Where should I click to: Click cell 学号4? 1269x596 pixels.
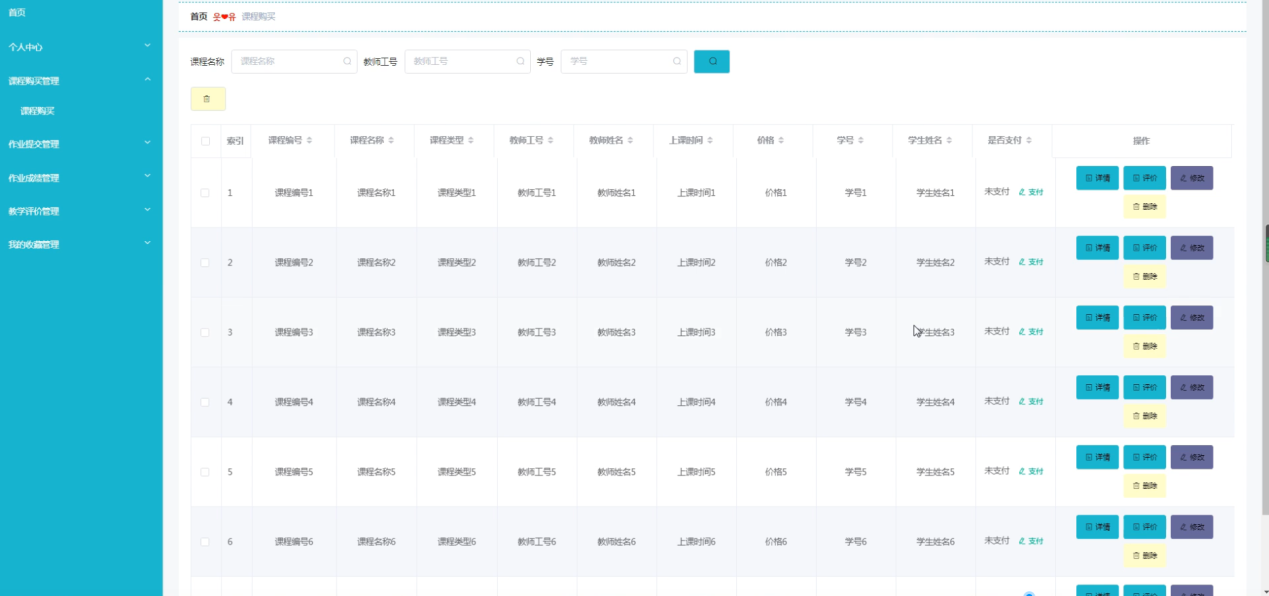point(856,402)
